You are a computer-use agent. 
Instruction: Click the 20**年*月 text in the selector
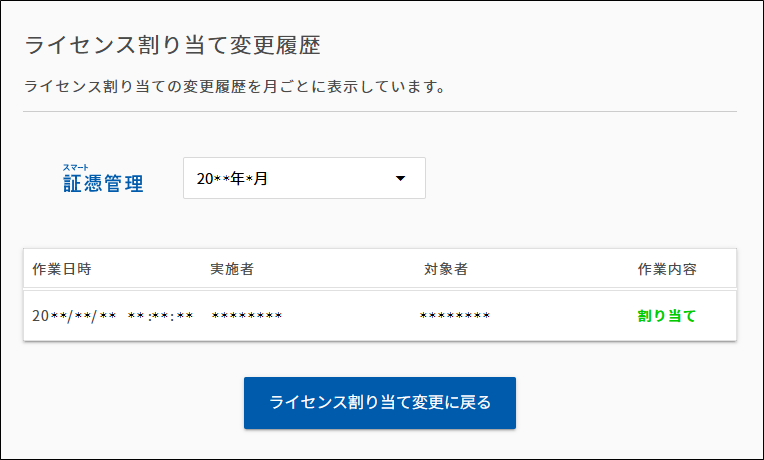click(x=233, y=178)
